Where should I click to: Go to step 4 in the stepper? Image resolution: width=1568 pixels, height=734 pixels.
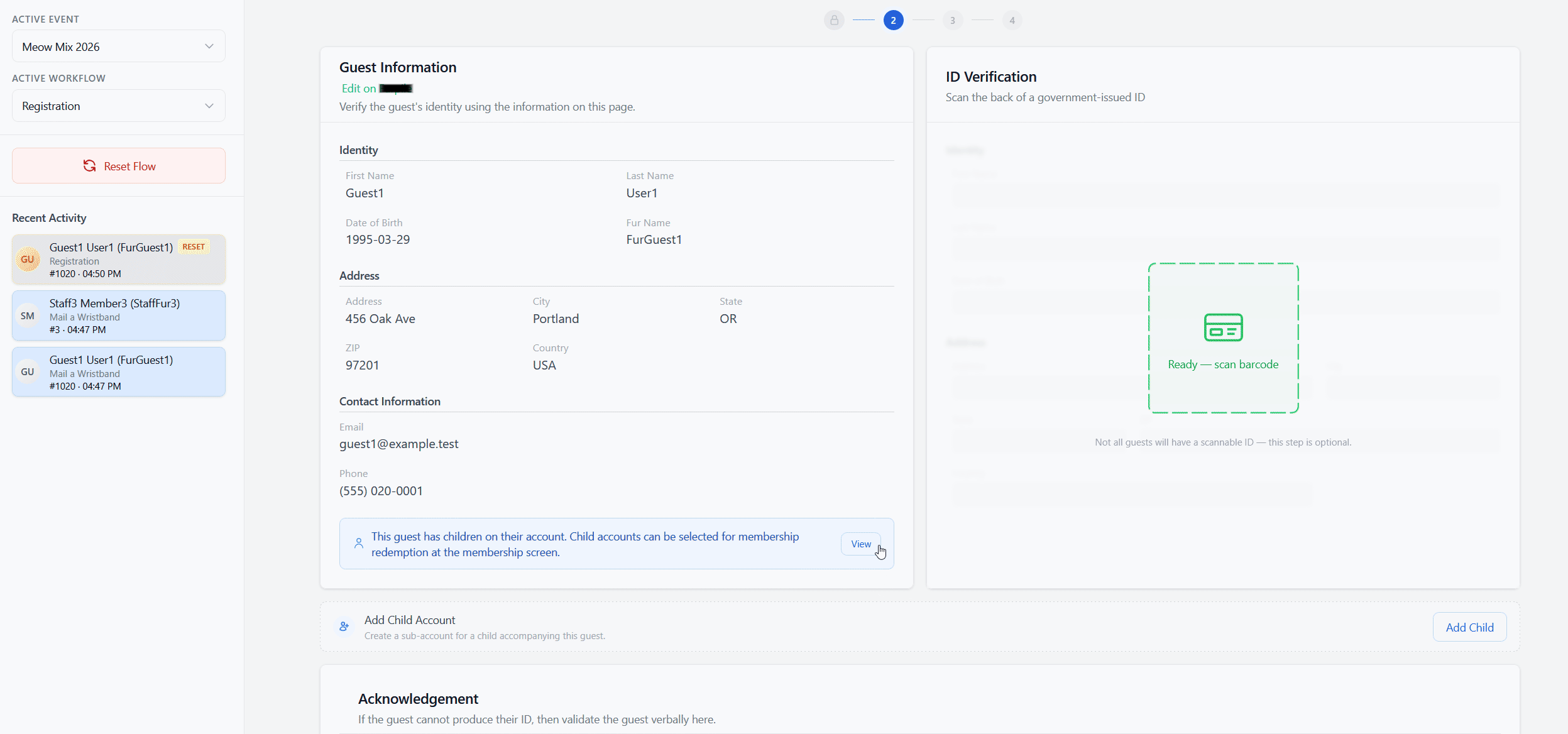click(1012, 20)
